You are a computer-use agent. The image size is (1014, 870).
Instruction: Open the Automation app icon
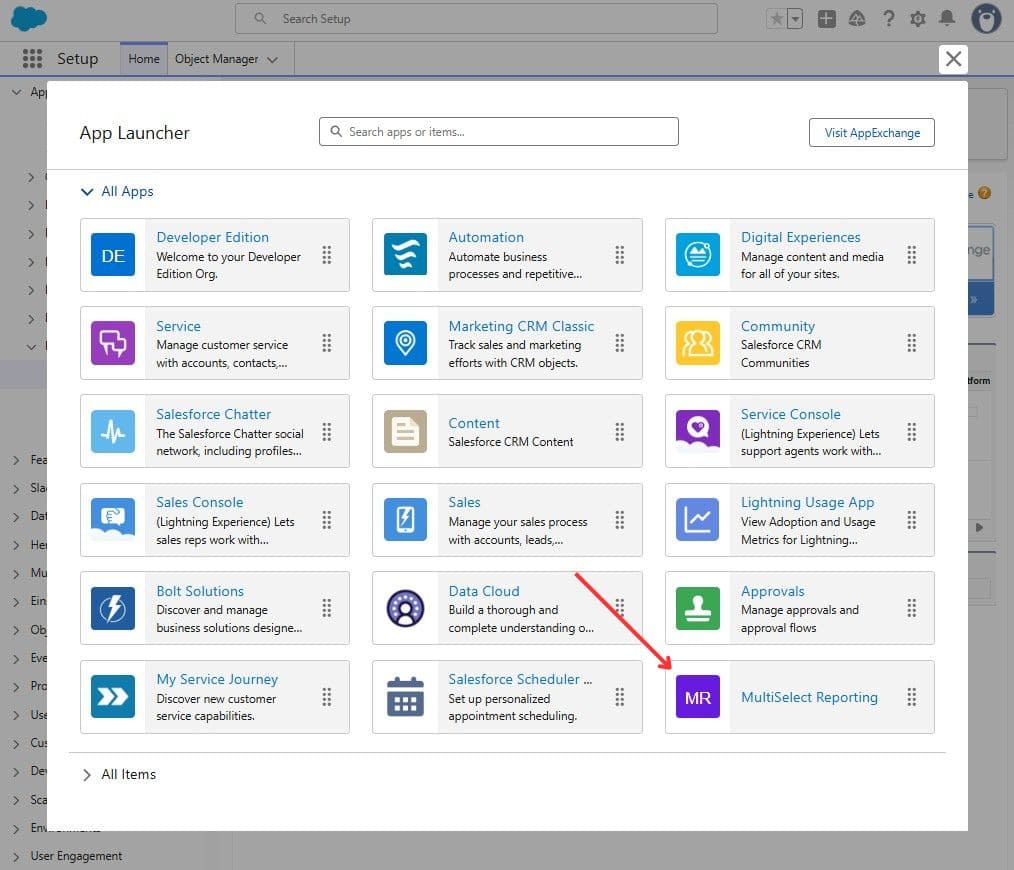pyautogui.click(x=405, y=255)
